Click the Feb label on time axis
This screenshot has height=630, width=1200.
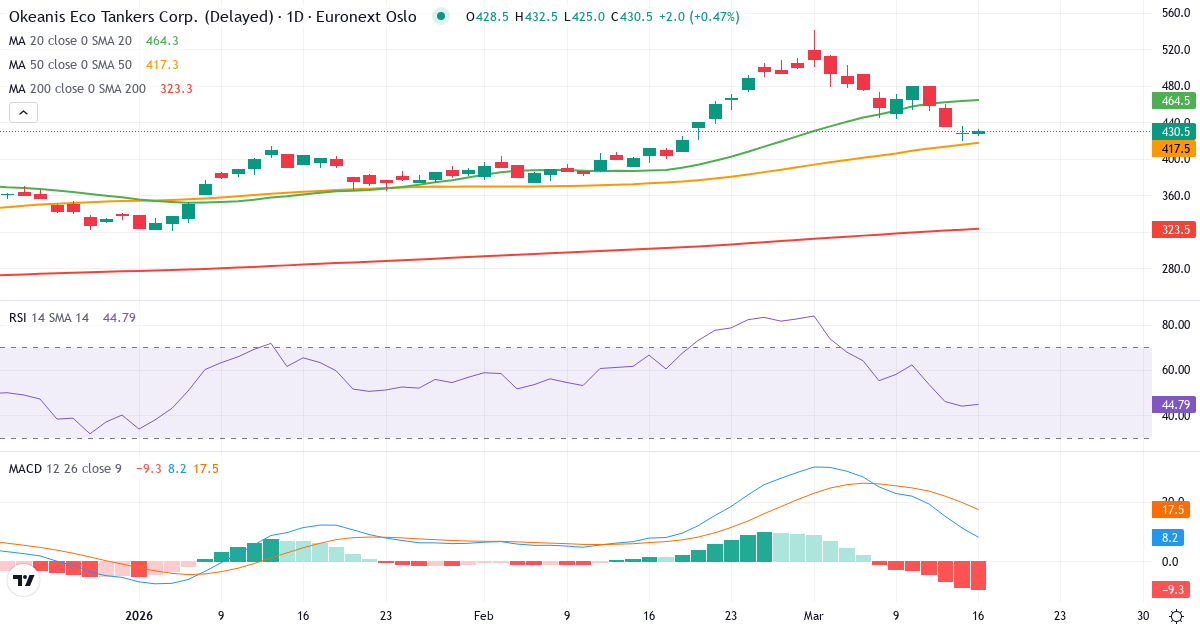pyautogui.click(x=484, y=616)
